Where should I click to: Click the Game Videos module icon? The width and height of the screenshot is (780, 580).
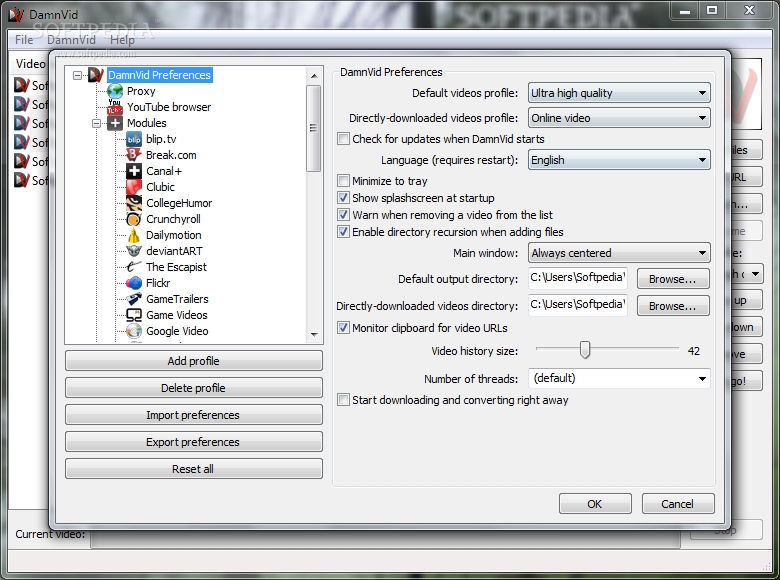[134, 315]
